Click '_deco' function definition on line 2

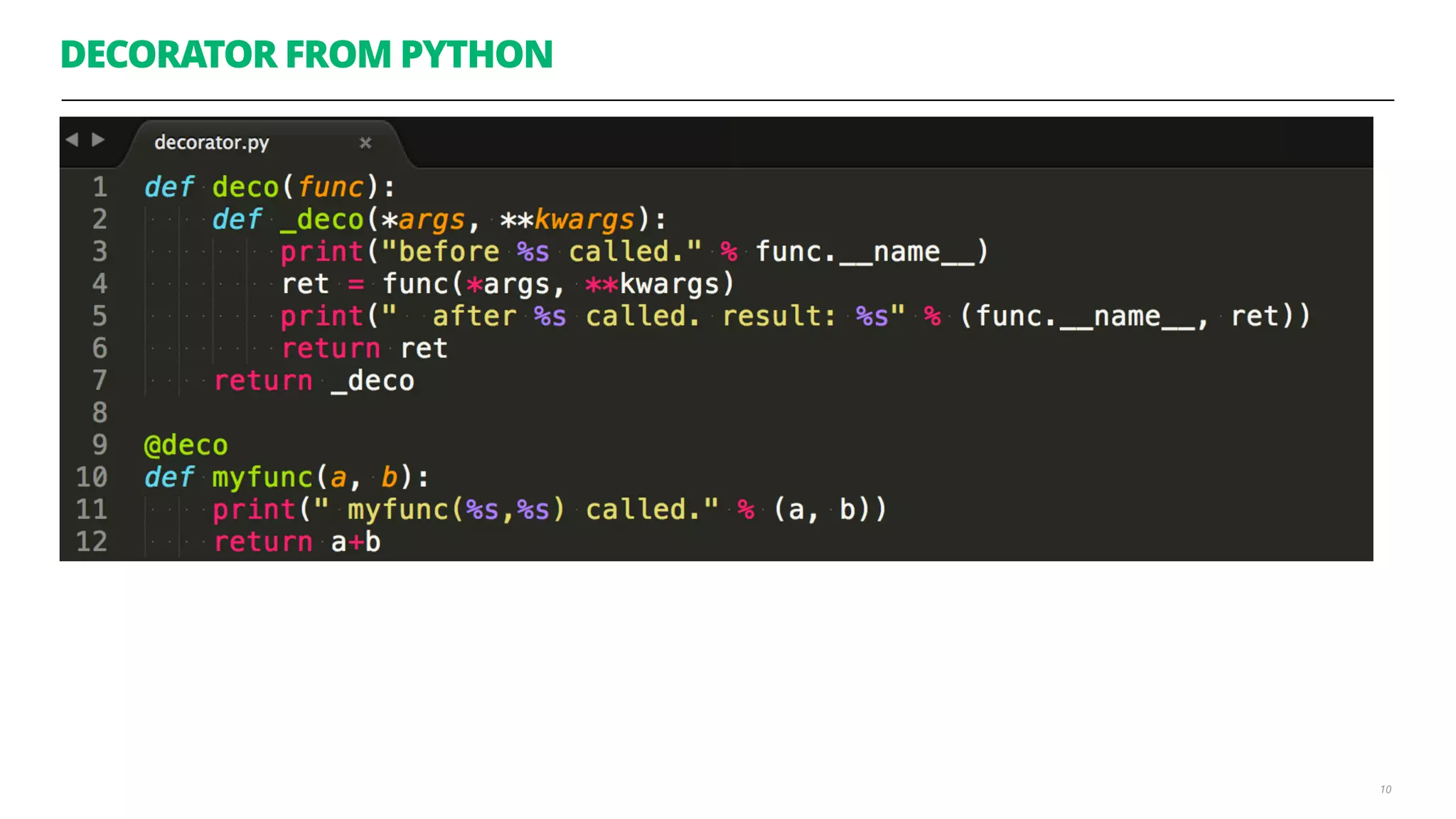pos(321,220)
